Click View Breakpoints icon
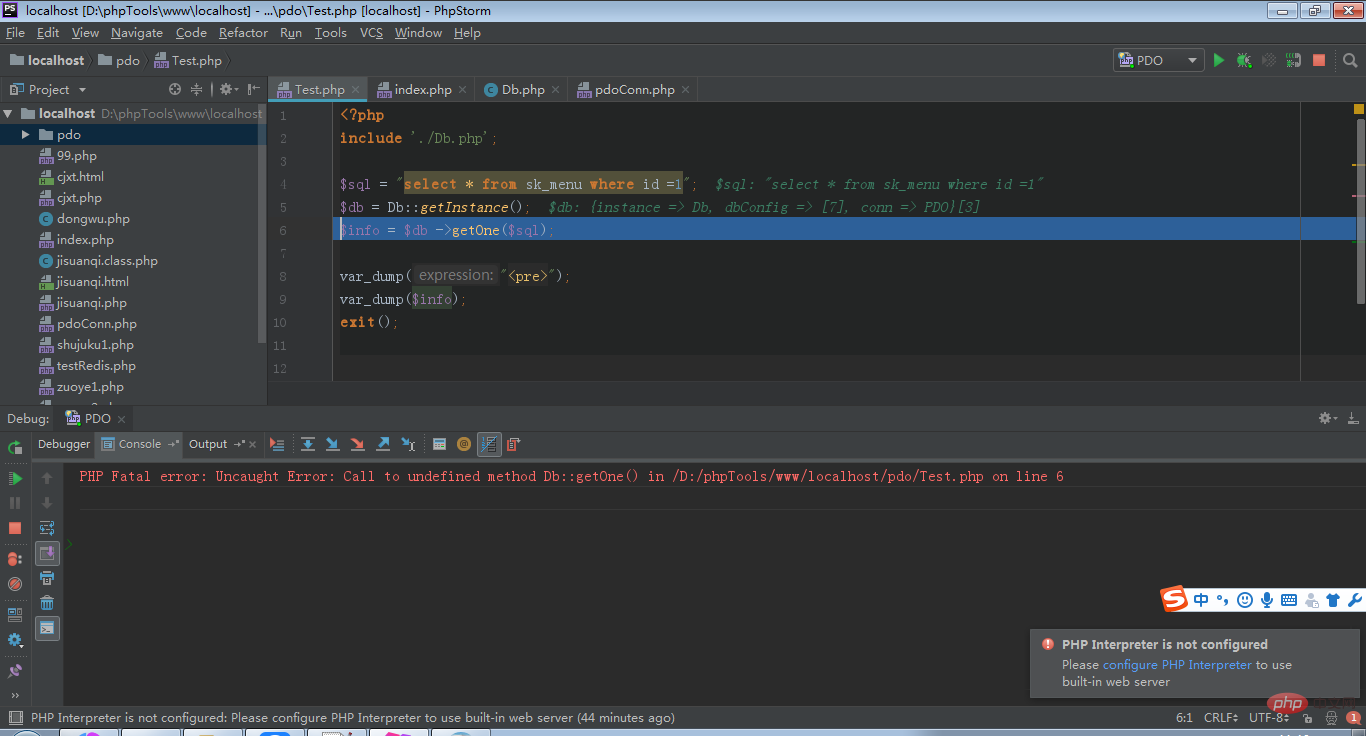 [15, 559]
